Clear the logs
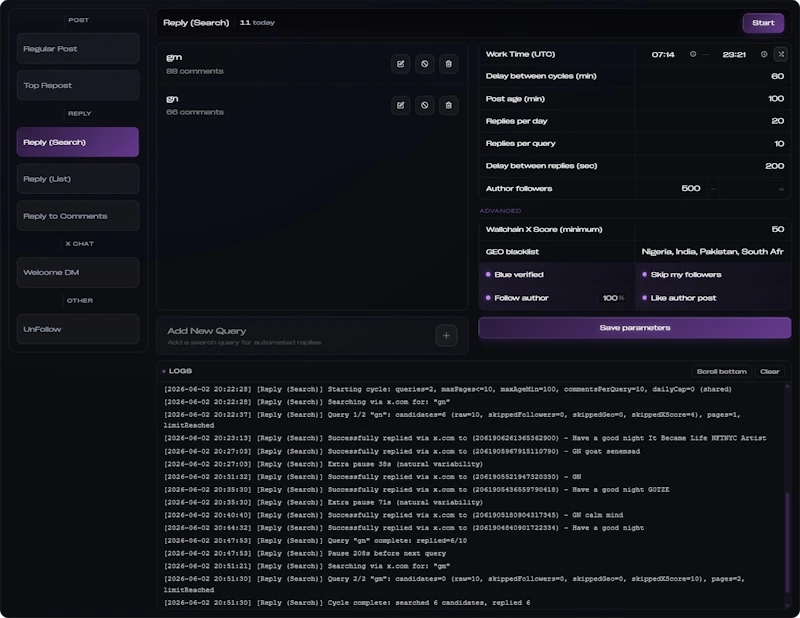 tap(769, 372)
